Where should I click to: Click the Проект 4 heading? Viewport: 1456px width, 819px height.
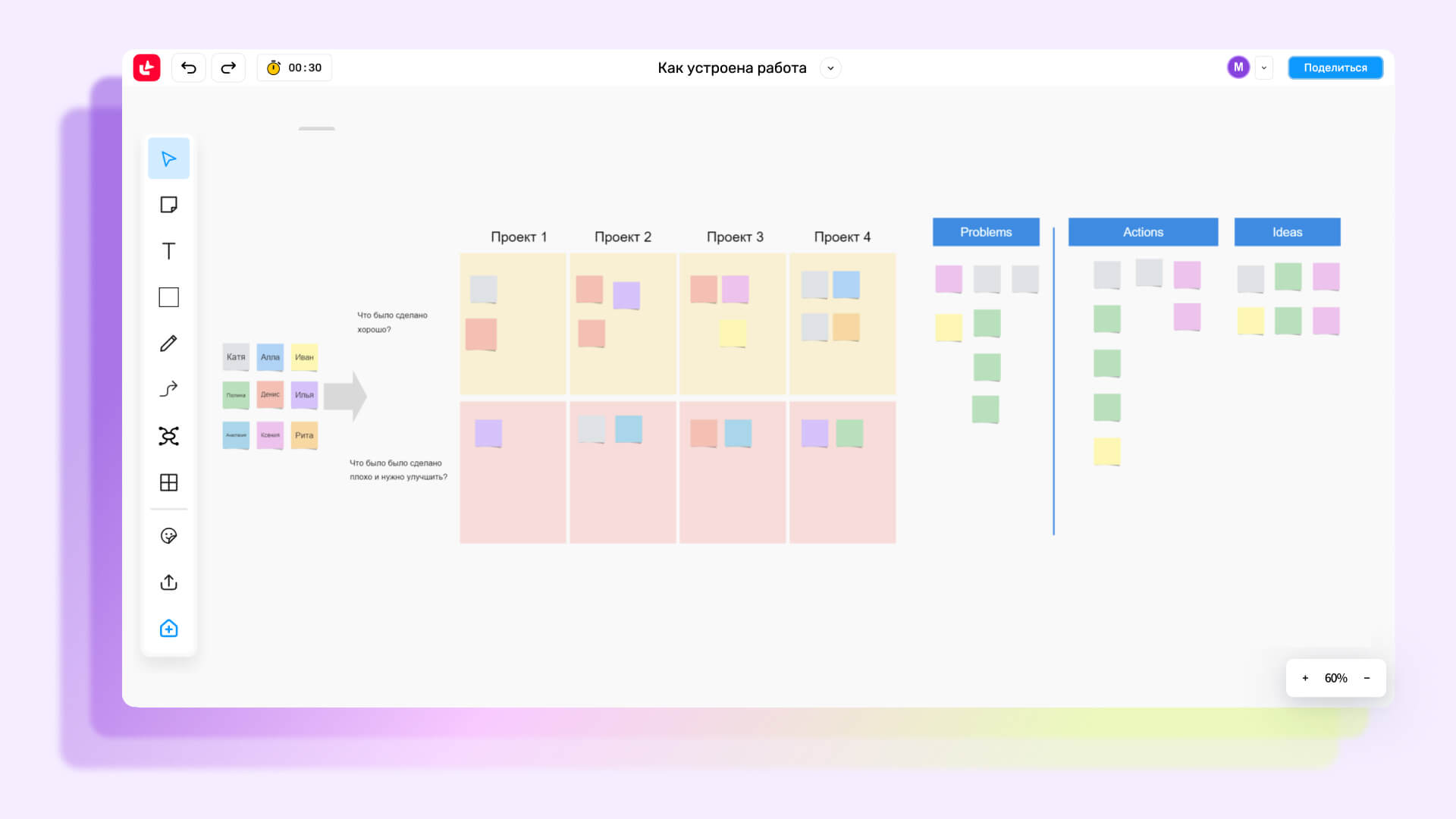click(843, 237)
